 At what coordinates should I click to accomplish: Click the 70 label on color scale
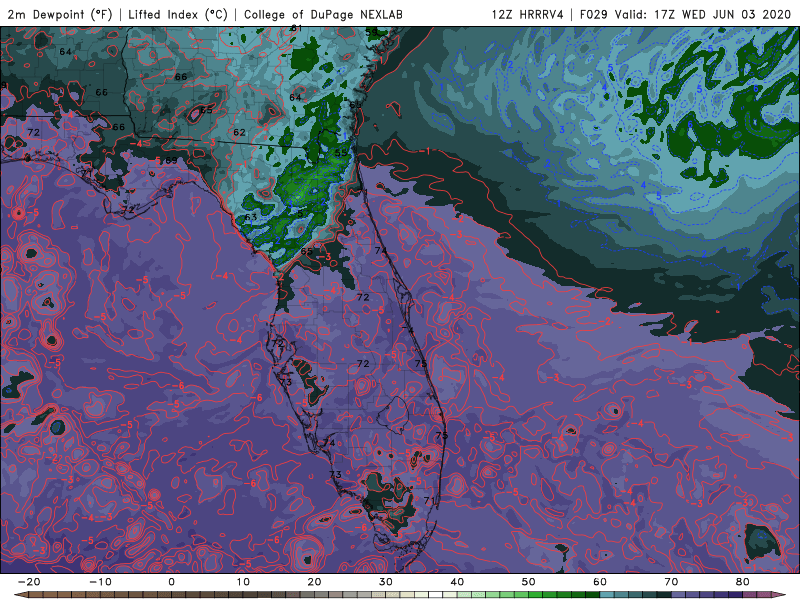click(671, 582)
